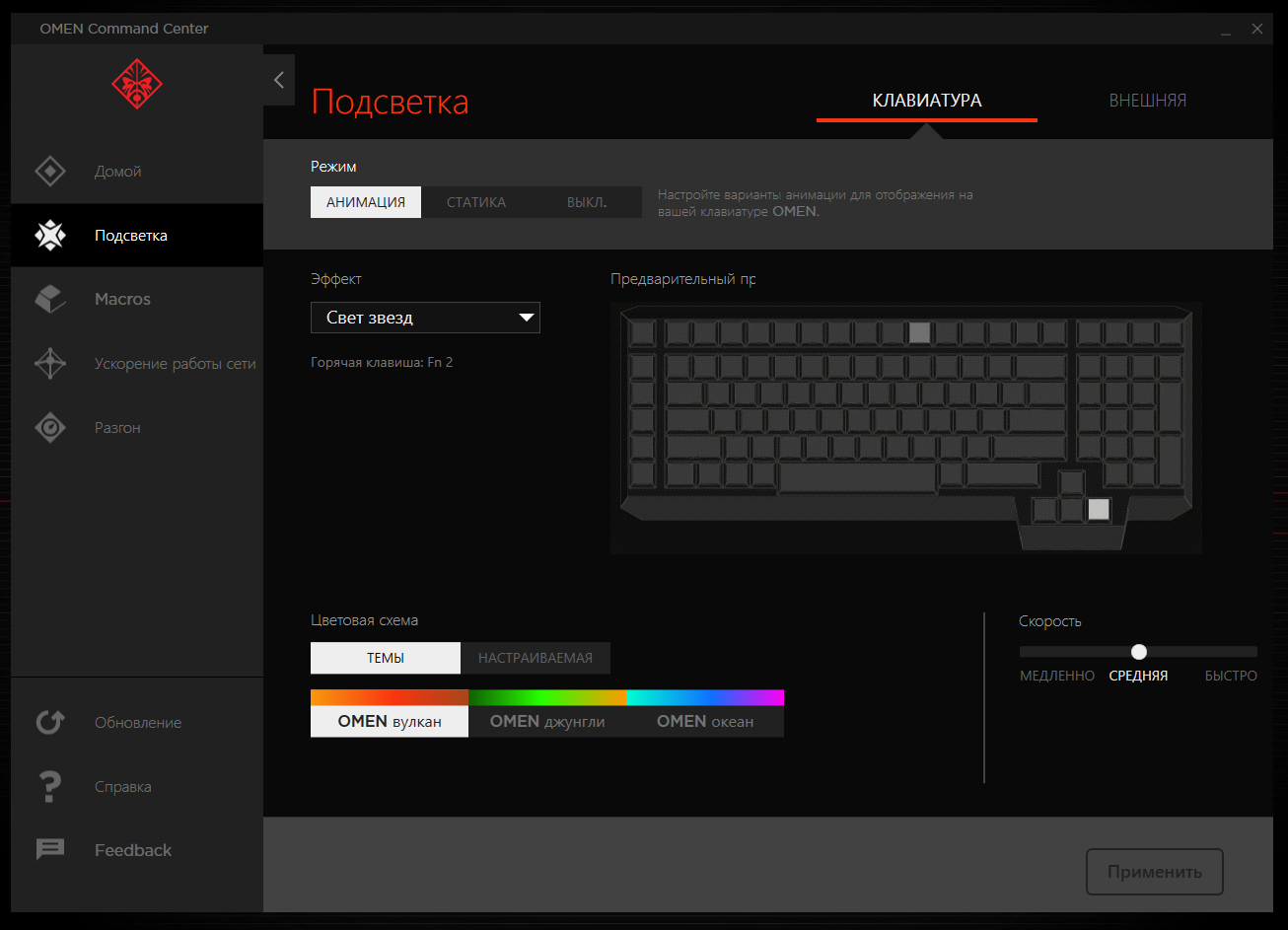Click the Домой diamond icon in sidebar

(x=50, y=172)
